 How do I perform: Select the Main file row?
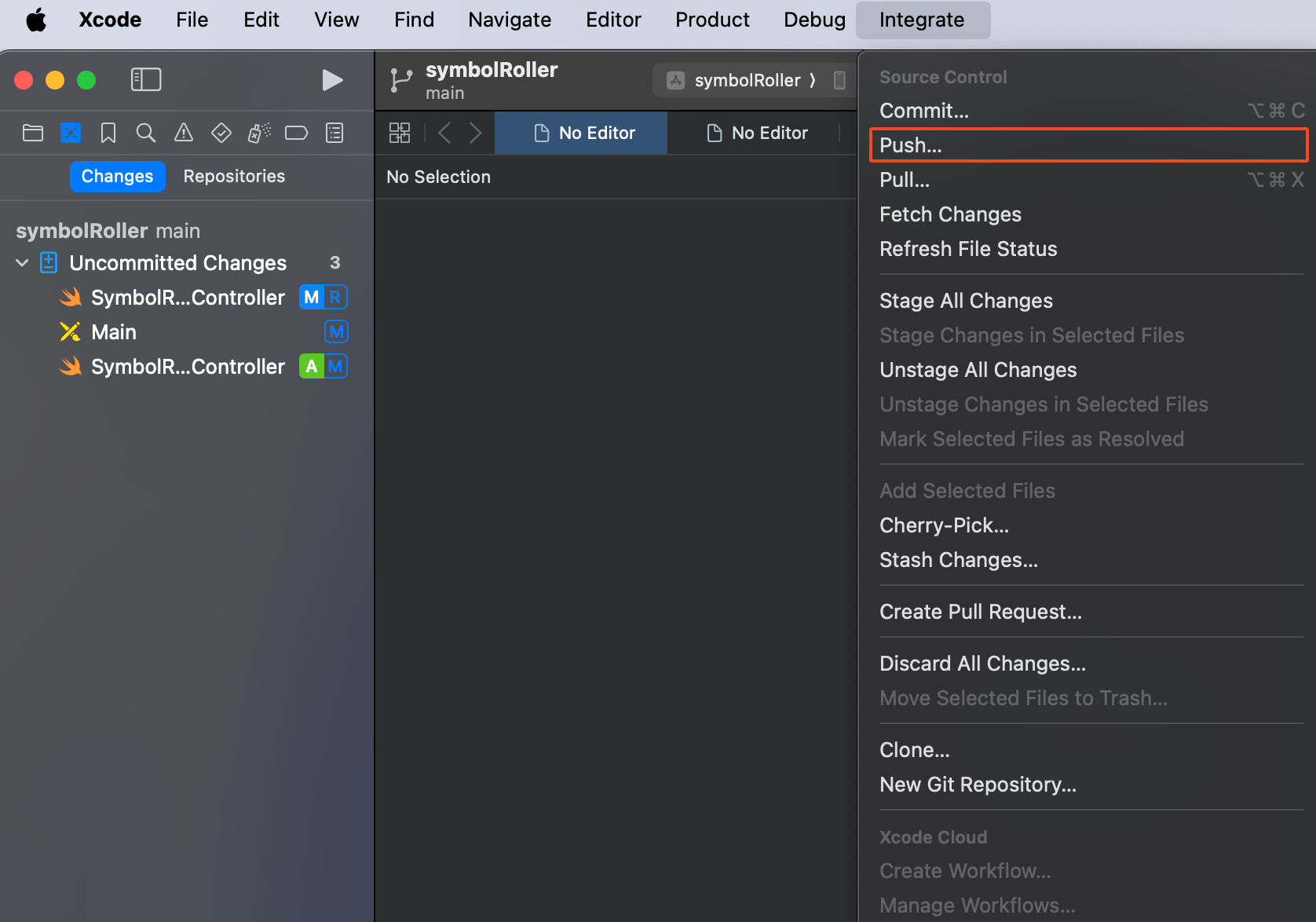[187, 332]
